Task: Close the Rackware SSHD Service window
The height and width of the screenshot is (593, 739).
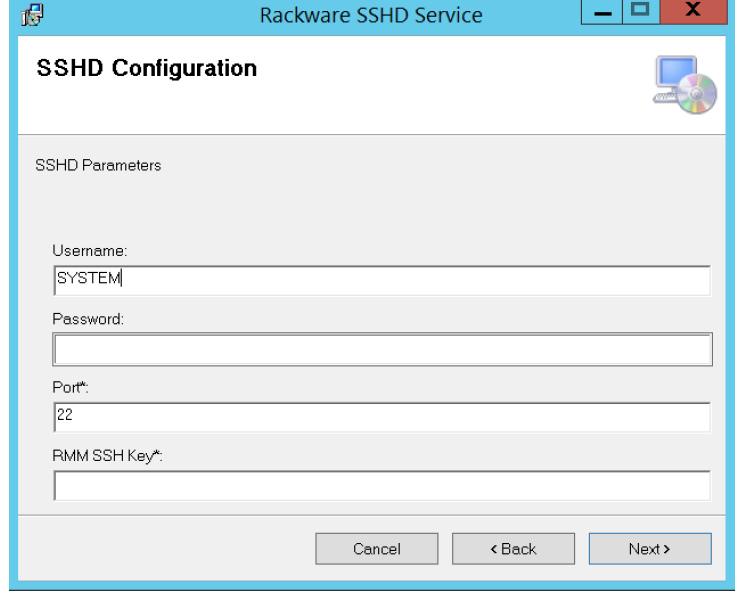Action: coord(693,12)
